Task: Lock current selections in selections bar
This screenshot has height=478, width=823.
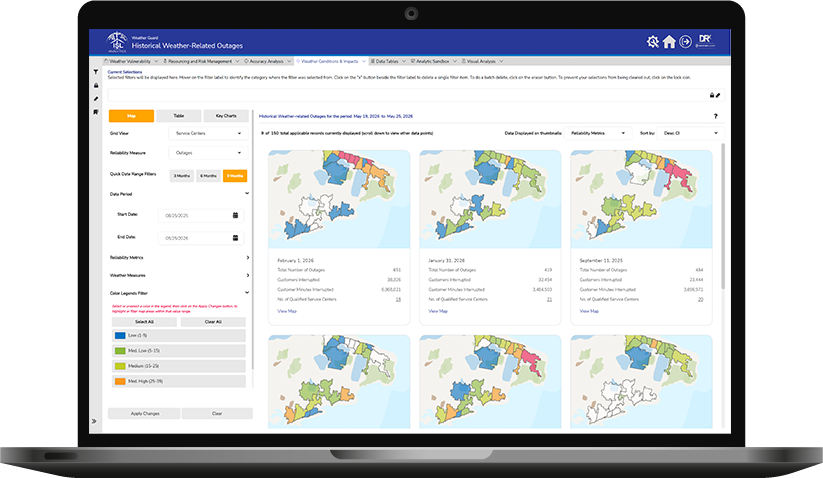Action: [712, 95]
